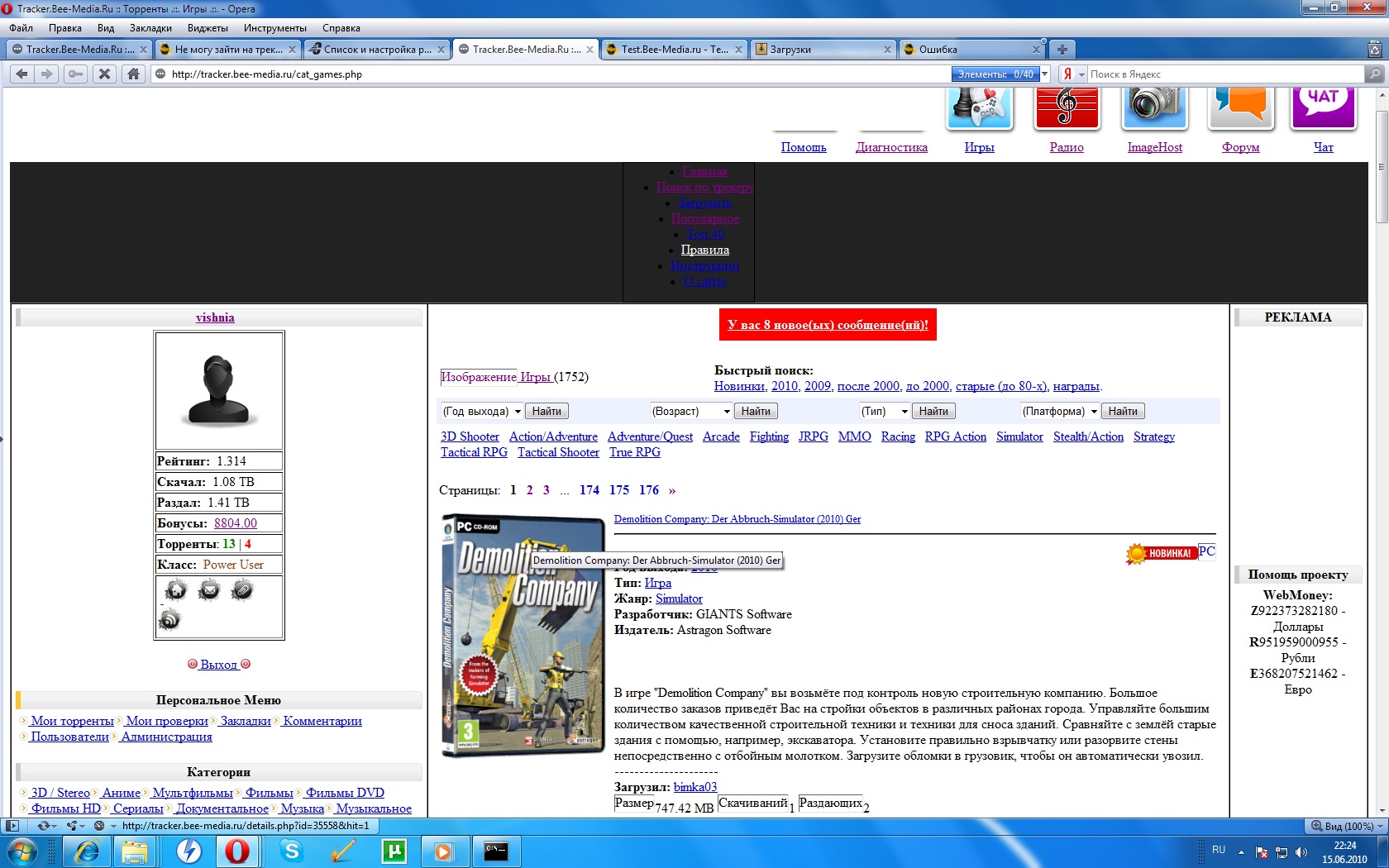Open the Инструменты menu
The height and width of the screenshot is (868, 1389).
[275, 27]
